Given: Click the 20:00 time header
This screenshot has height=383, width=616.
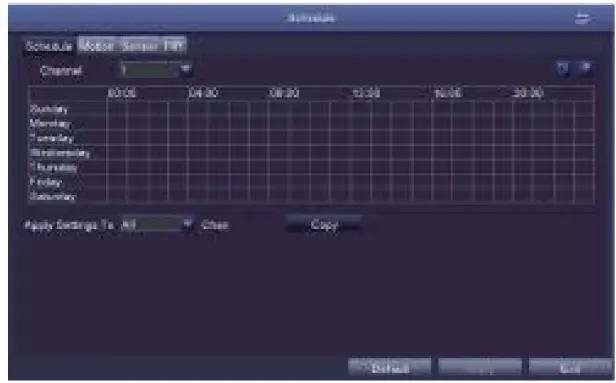Looking at the screenshot, I should pos(528,93).
